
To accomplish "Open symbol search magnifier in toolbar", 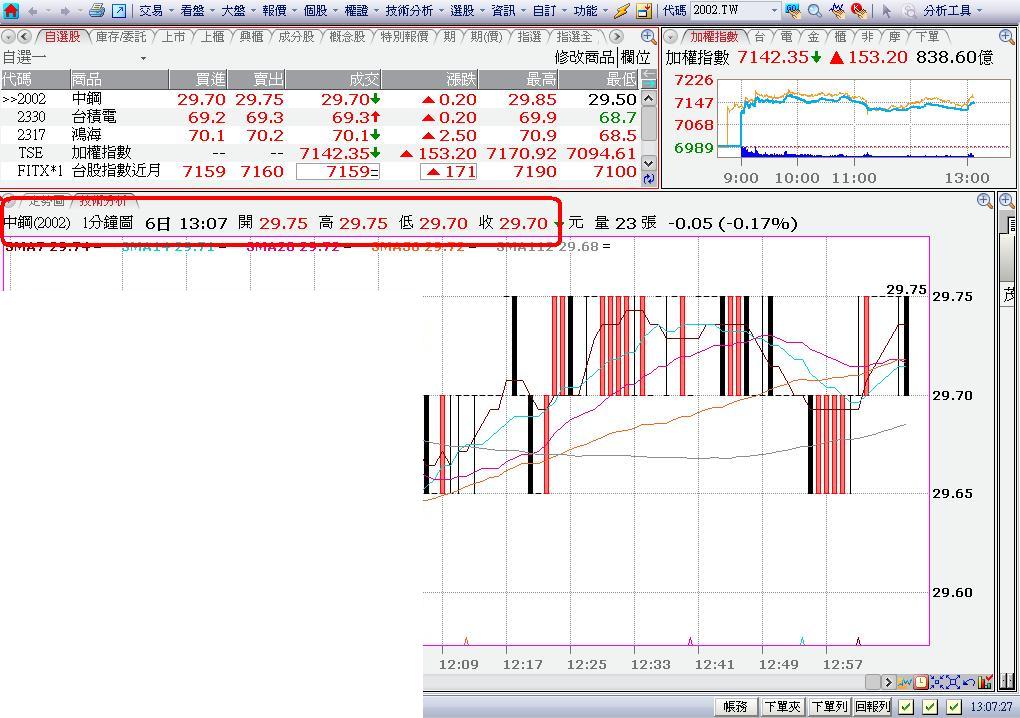I will click(814, 10).
